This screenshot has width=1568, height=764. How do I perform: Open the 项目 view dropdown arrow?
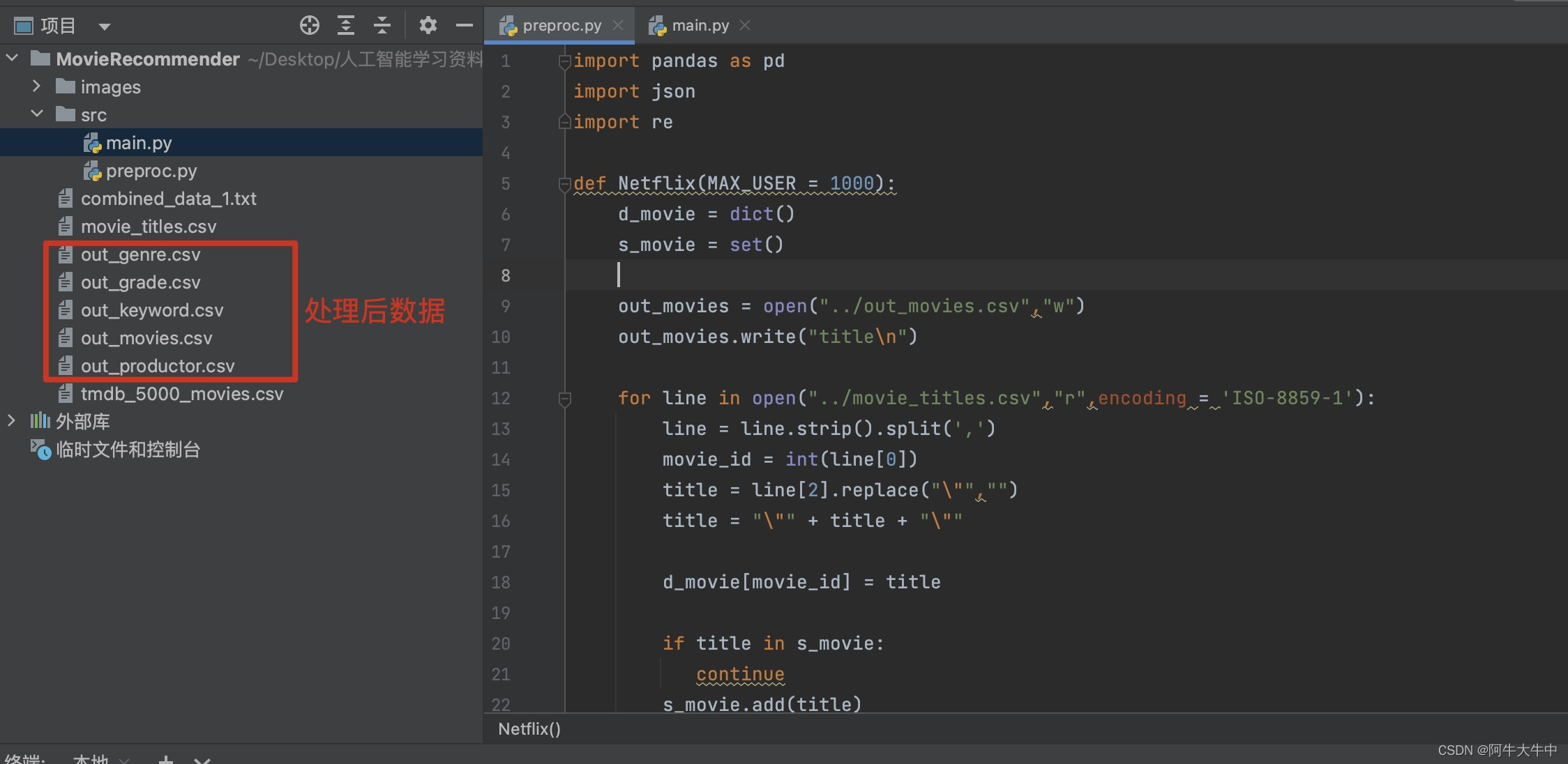pyautogui.click(x=105, y=27)
